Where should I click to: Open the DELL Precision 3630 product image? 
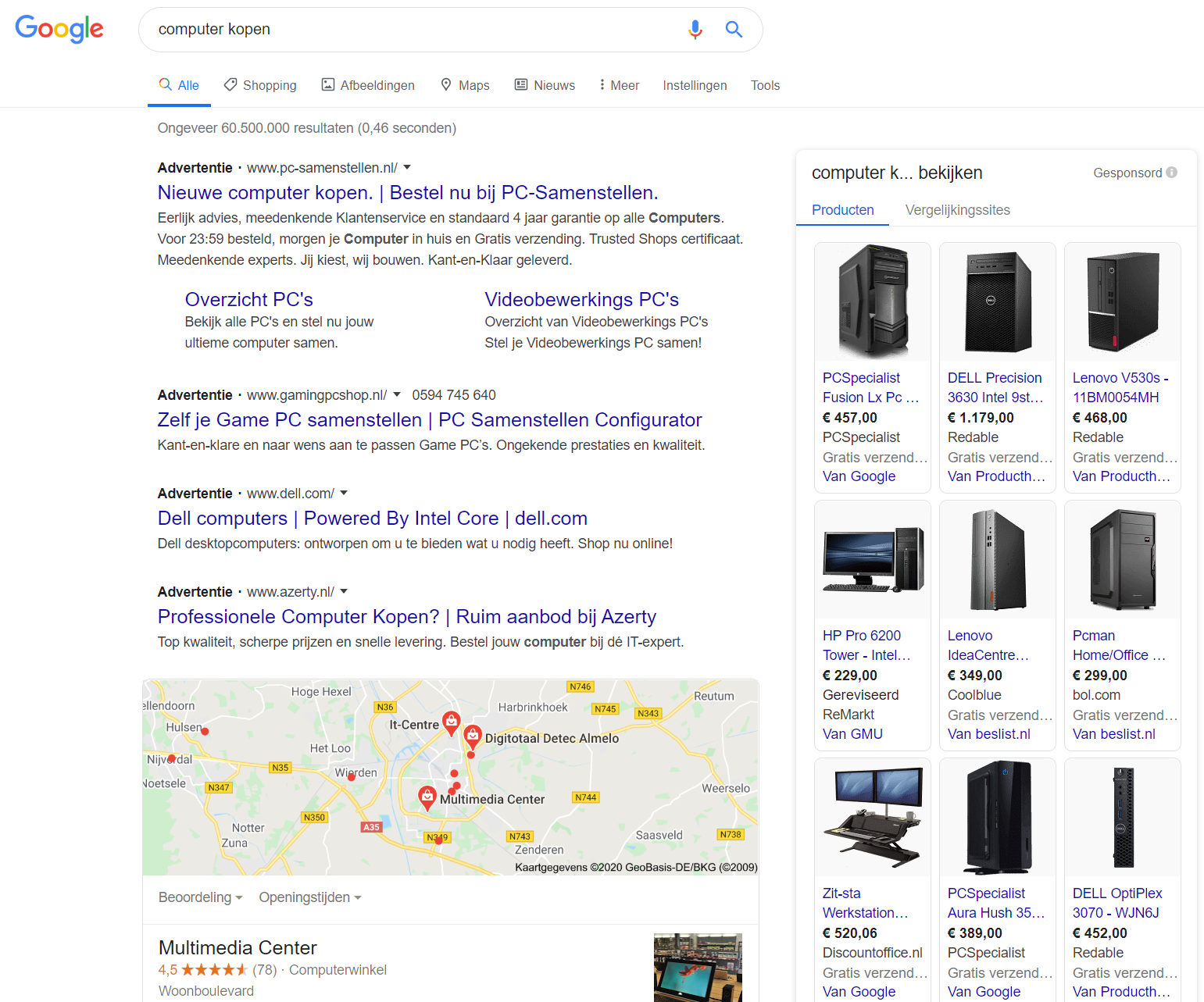click(x=997, y=301)
